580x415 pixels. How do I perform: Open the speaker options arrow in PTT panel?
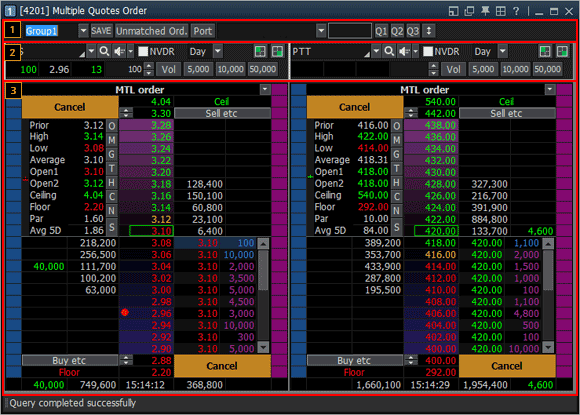[x=415, y=51]
